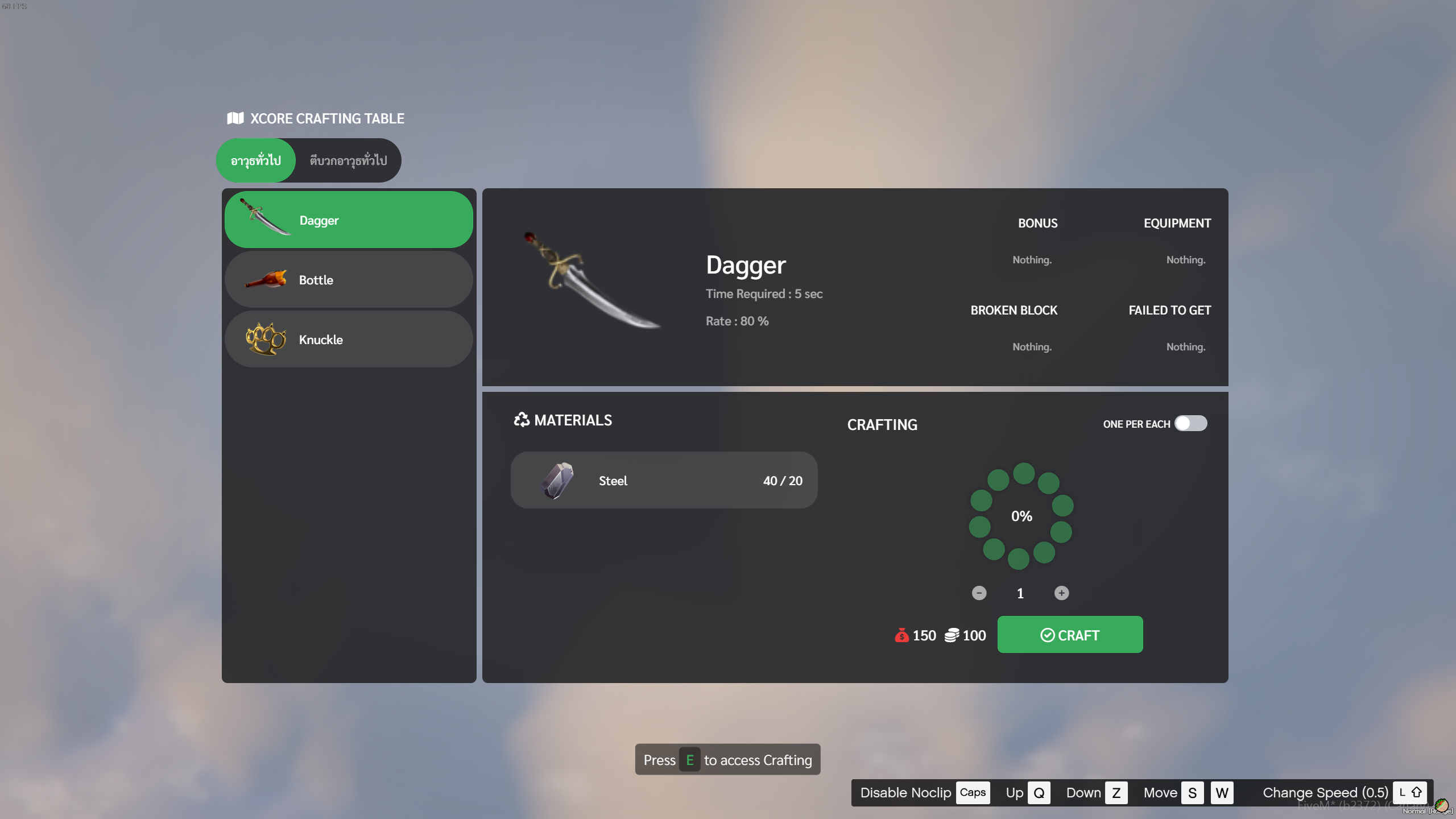Click the E key prompt for Crafting

click(690, 759)
